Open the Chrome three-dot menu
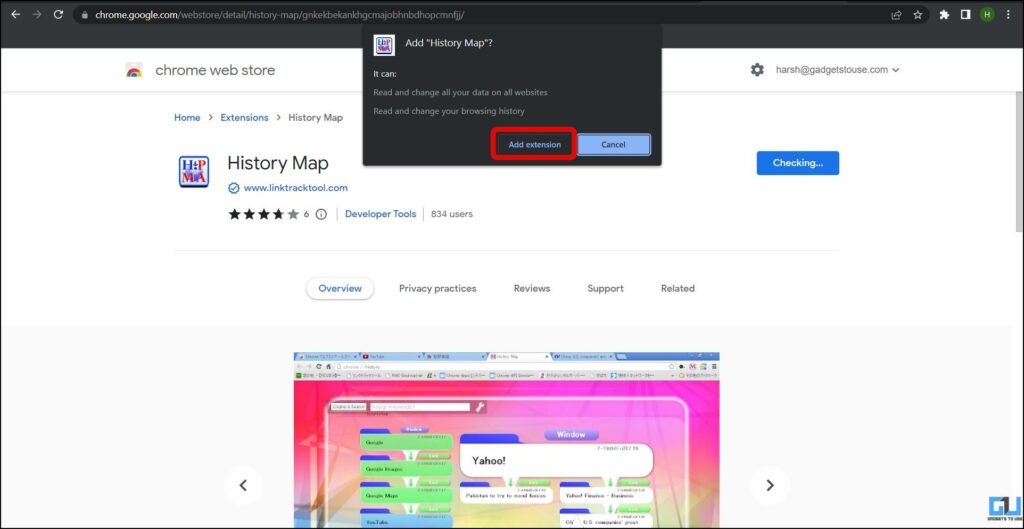 click(x=1008, y=14)
